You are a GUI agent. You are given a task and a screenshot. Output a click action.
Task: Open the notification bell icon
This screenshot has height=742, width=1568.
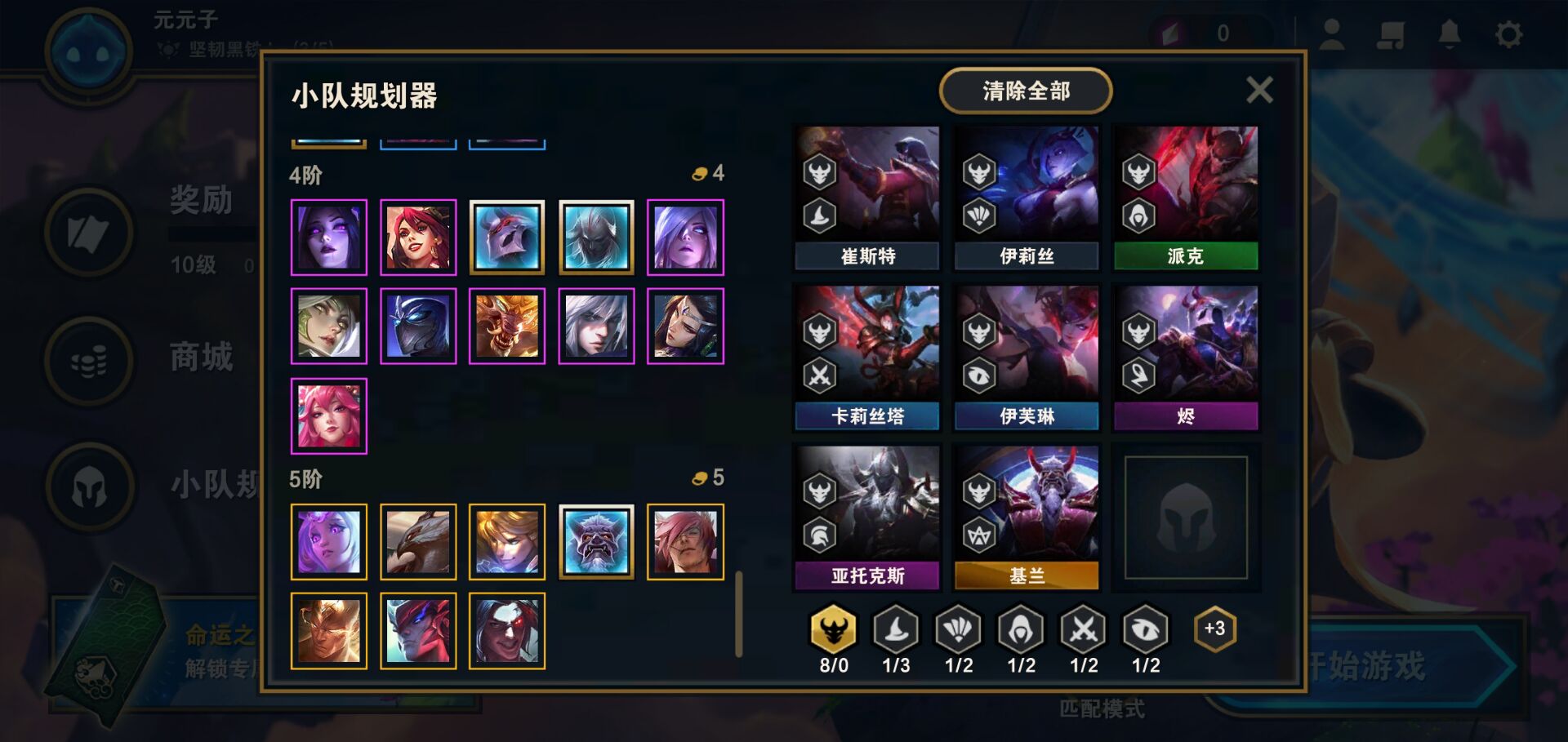click(x=1450, y=33)
